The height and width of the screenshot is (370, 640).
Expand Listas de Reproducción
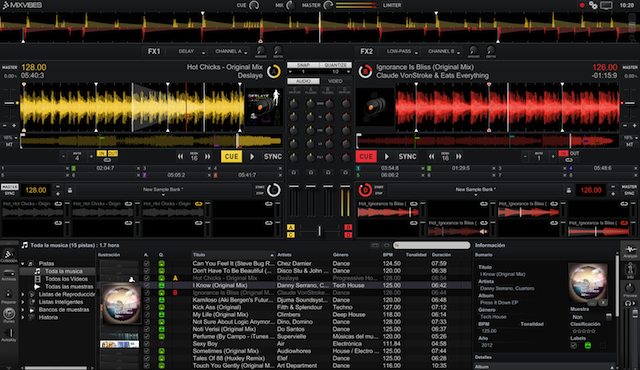(x=23, y=294)
